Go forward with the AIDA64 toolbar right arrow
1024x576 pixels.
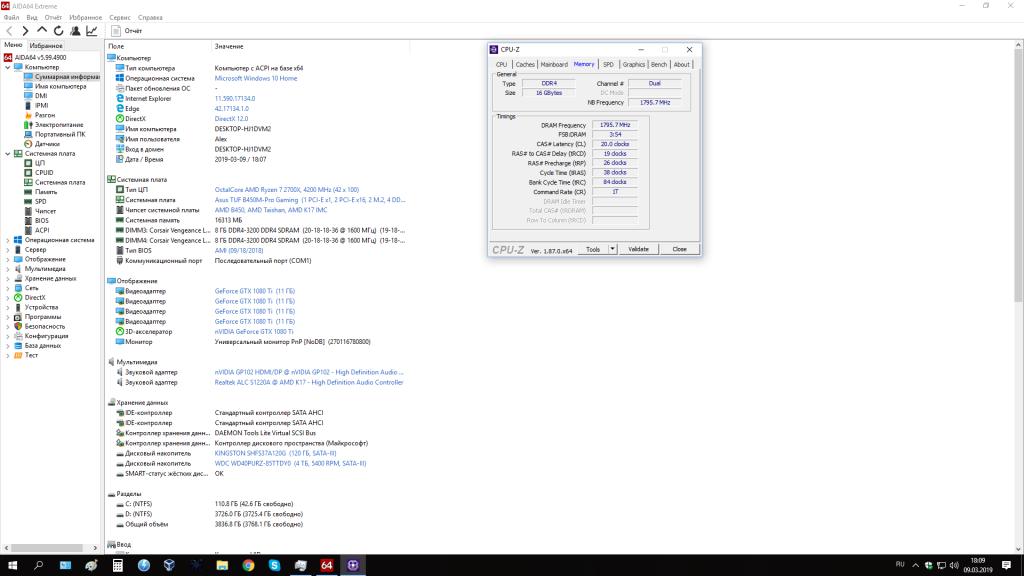pos(25,31)
